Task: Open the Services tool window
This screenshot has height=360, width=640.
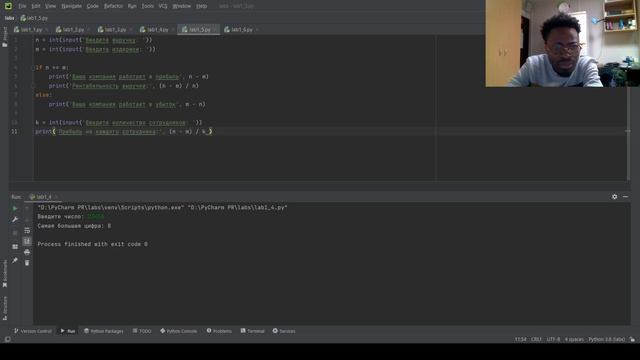Action: pyautogui.click(x=284, y=331)
